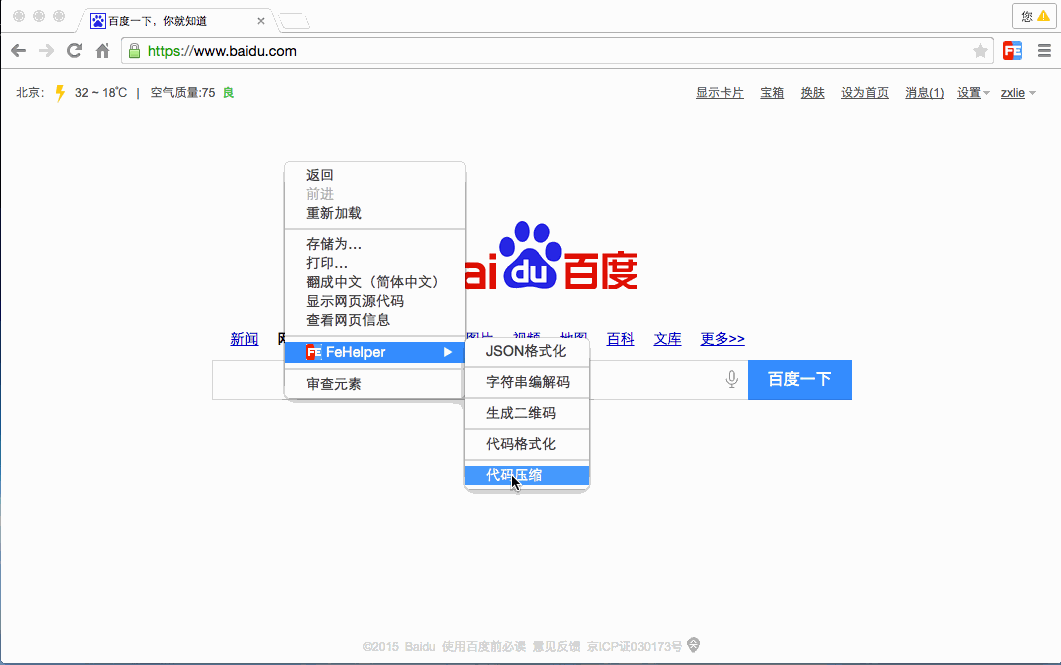1061x665 pixels.
Task: Click the profile warning button
Action: coord(1035,16)
